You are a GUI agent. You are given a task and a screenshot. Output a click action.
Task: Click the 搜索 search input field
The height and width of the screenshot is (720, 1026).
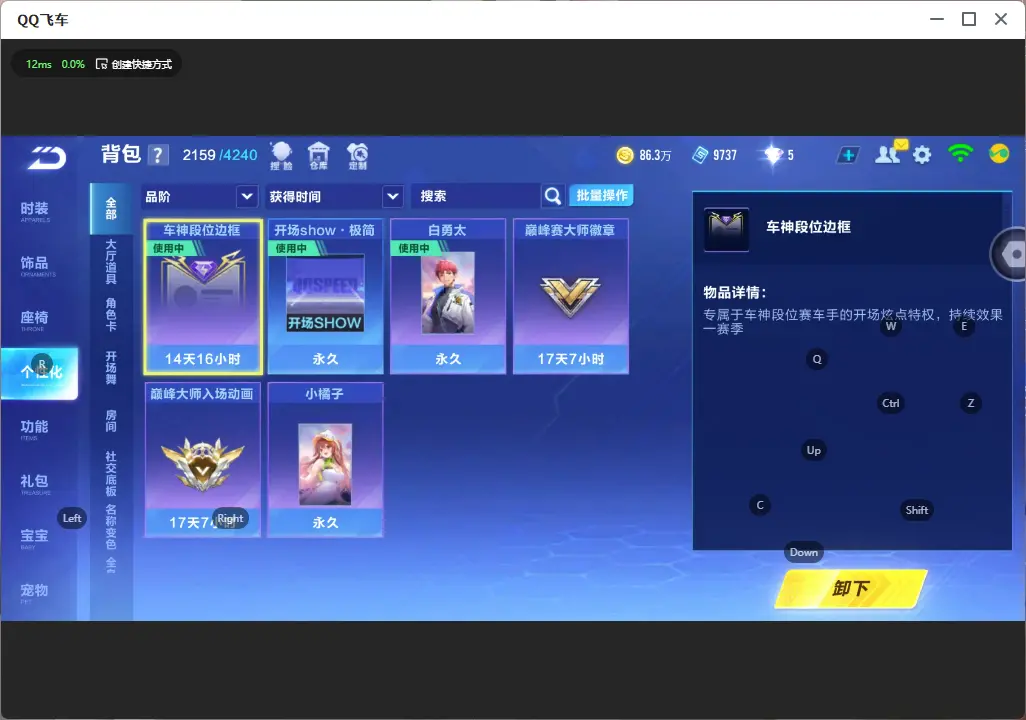pos(475,196)
